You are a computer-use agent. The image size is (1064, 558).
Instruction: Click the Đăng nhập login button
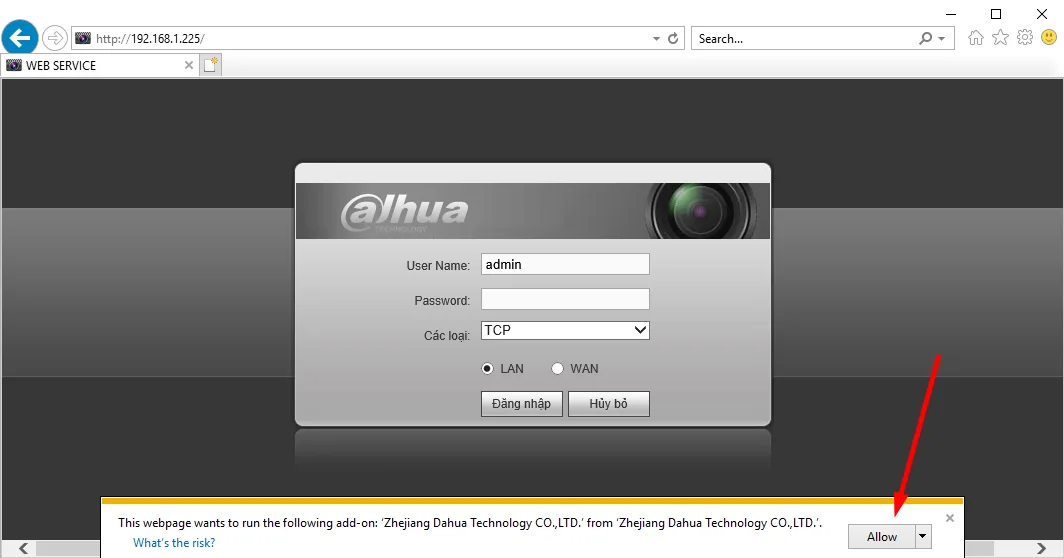click(x=522, y=404)
